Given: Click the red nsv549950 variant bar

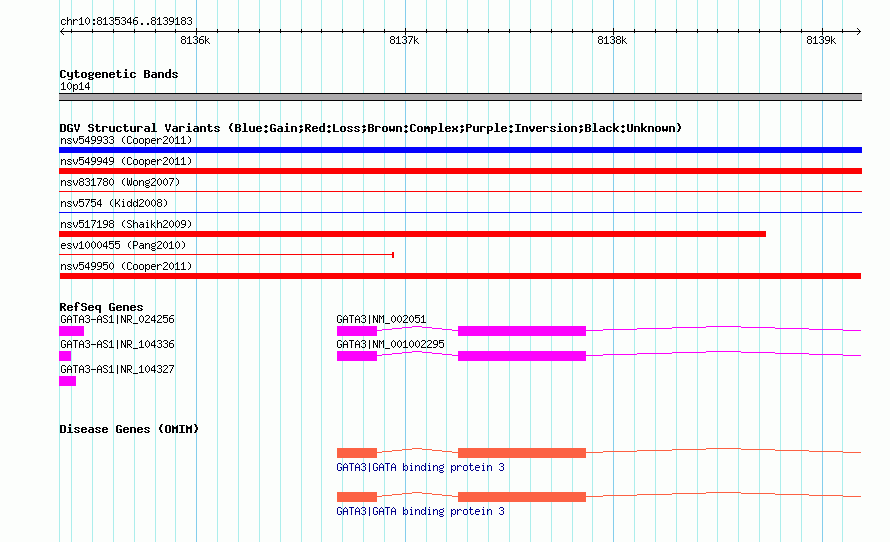Looking at the screenshot, I should [x=460, y=276].
